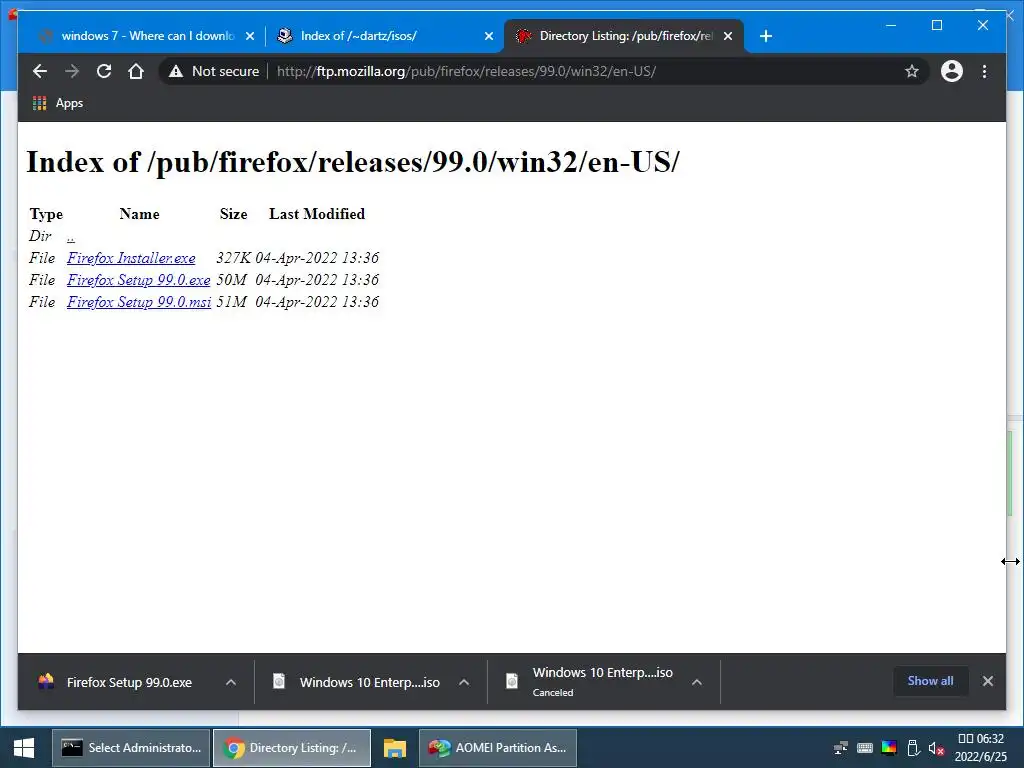Select the 'Directory Listing: /pub/firefox' tab
Viewport: 1024px width, 768px height.
[624, 36]
